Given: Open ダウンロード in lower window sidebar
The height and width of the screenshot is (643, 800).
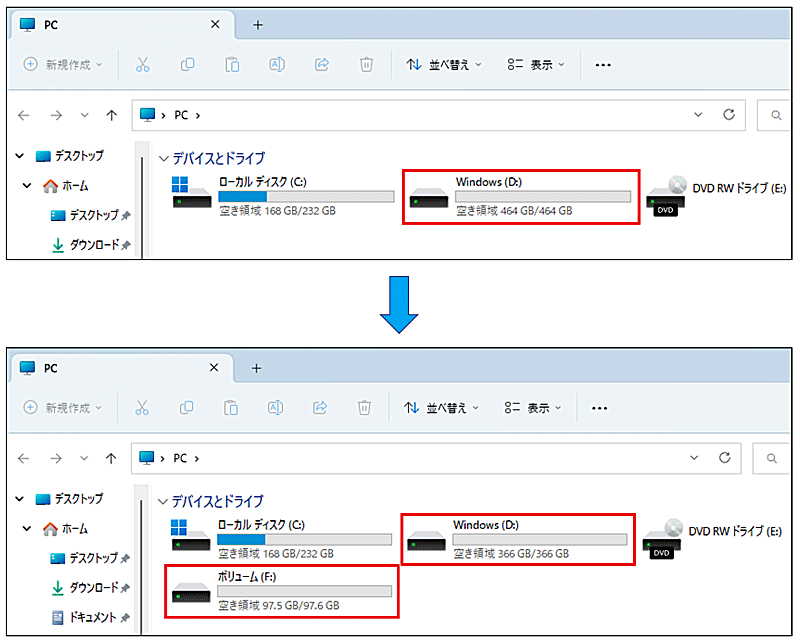Looking at the screenshot, I should (x=90, y=588).
